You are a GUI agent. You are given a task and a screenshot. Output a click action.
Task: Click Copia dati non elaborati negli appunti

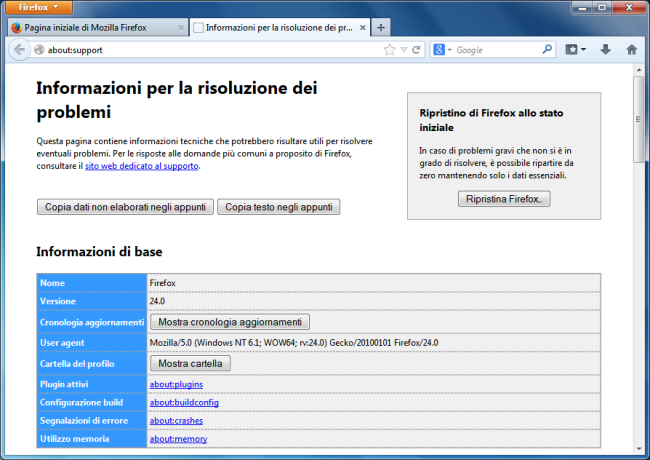[125, 207]
